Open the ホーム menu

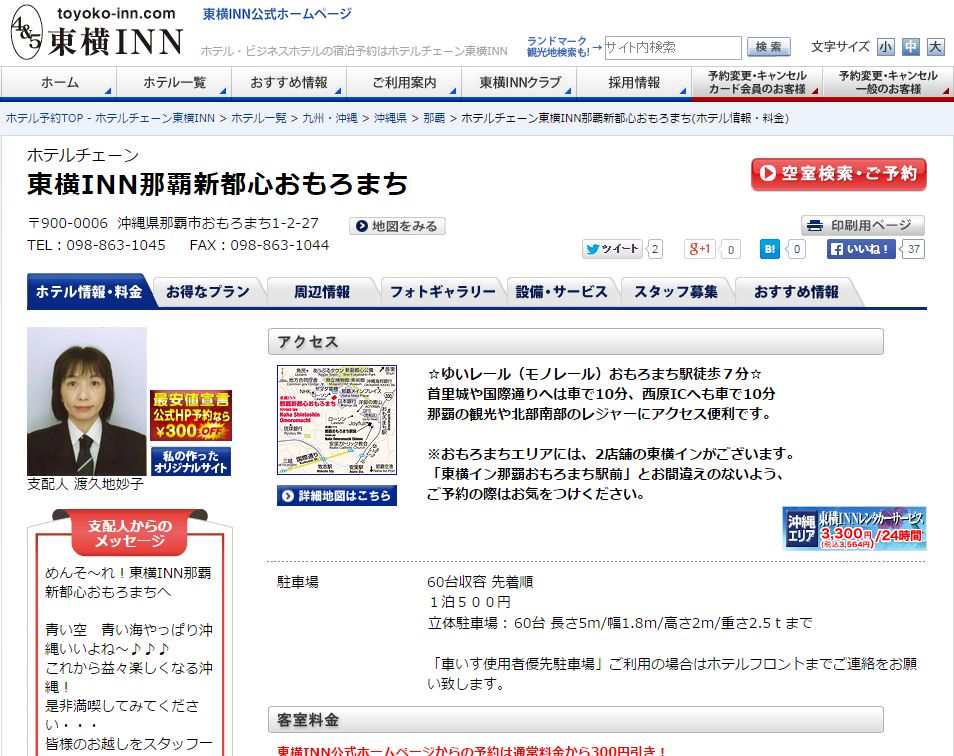[x=59, y=82]
